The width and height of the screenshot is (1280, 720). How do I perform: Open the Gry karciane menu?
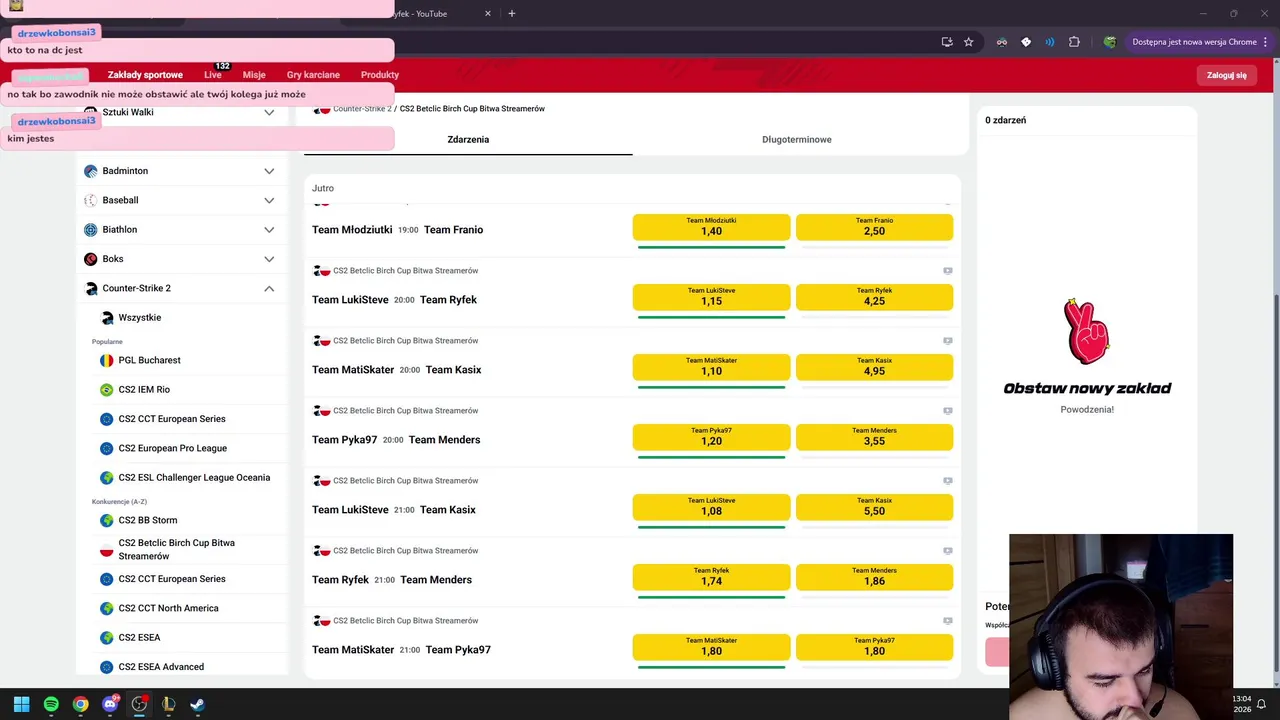313,75
